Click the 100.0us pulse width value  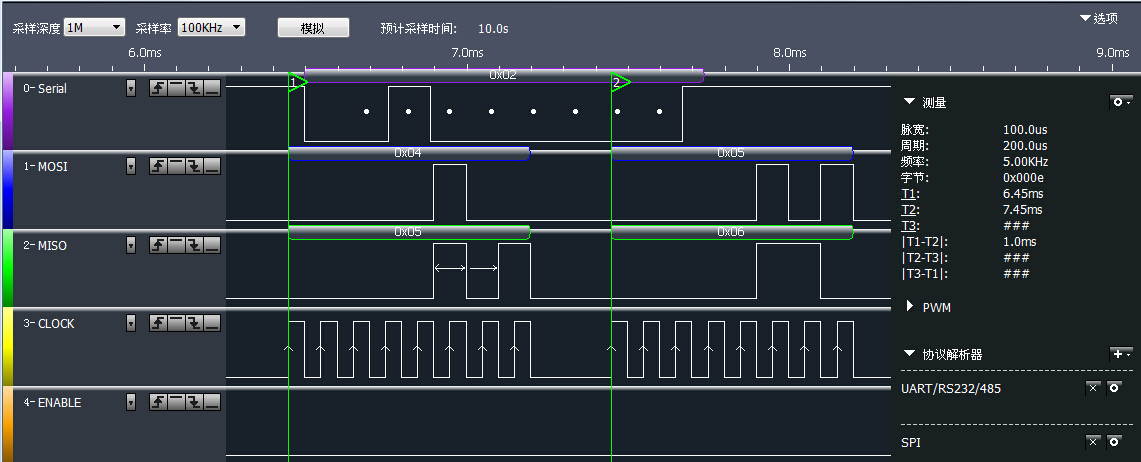(x=1025, y=130)
